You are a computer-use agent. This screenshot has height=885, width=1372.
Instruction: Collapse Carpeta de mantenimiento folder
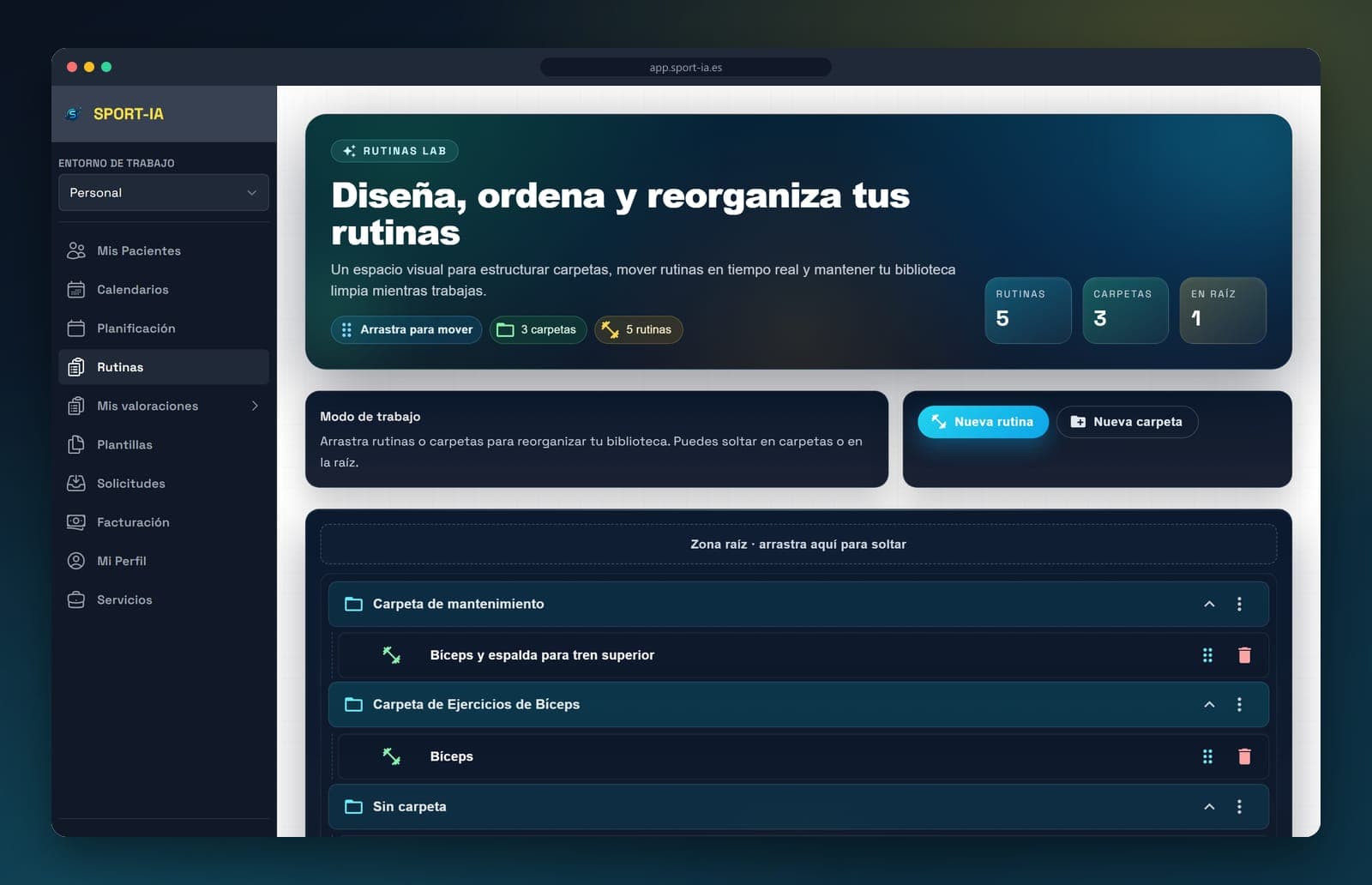coord(1209,604)
